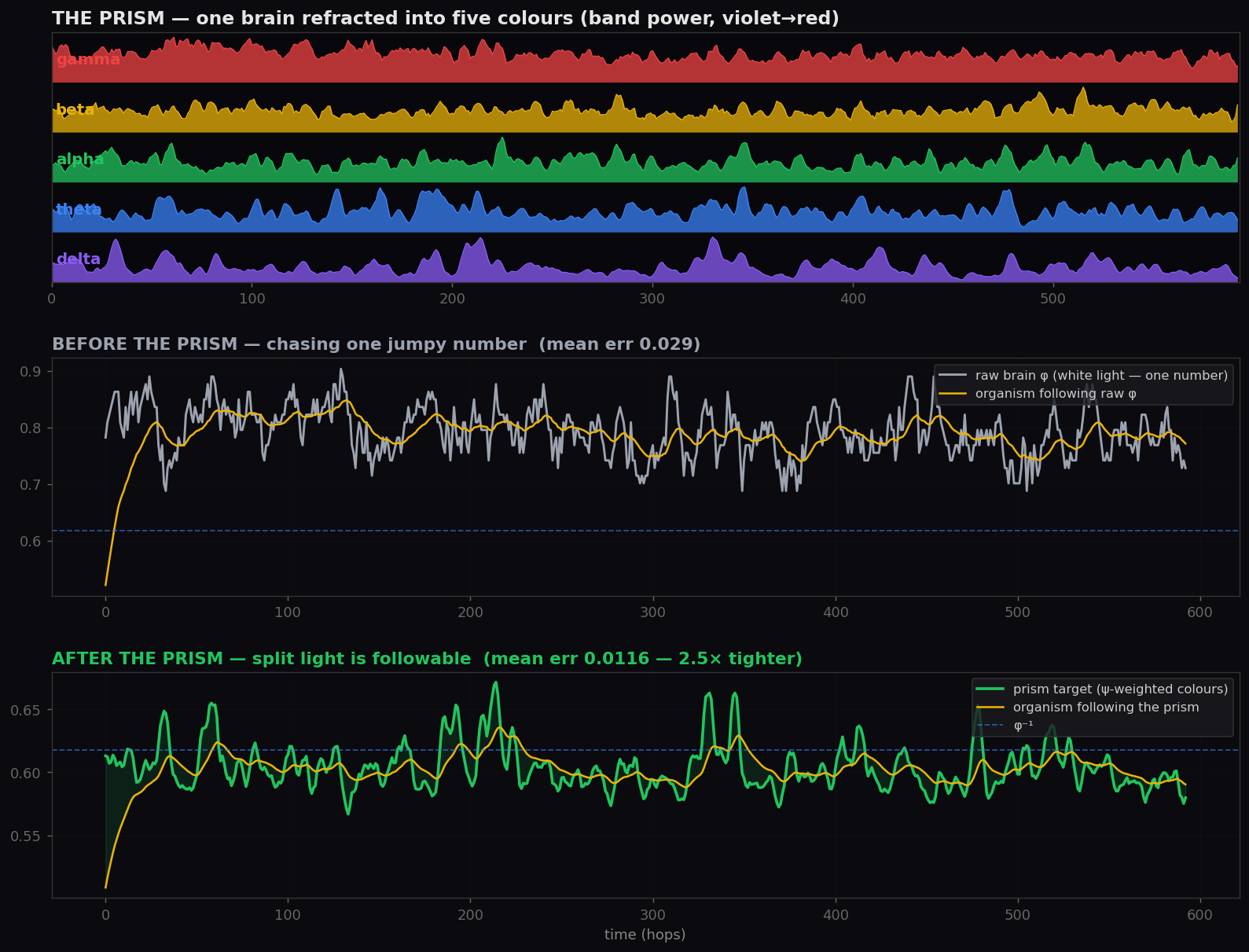Click "0" tick under the band power chart
Screen dimensions: 1249x952
52,299
